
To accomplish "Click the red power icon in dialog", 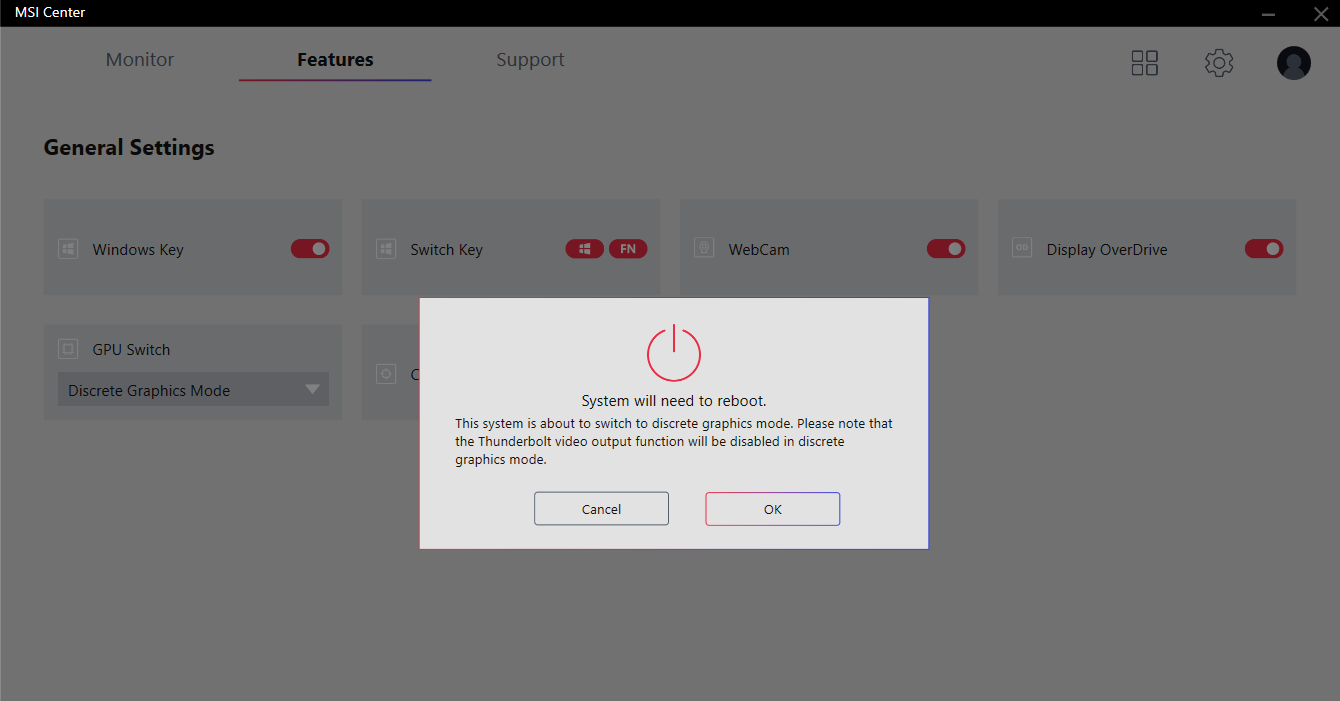I will click(x=673, y=352).
